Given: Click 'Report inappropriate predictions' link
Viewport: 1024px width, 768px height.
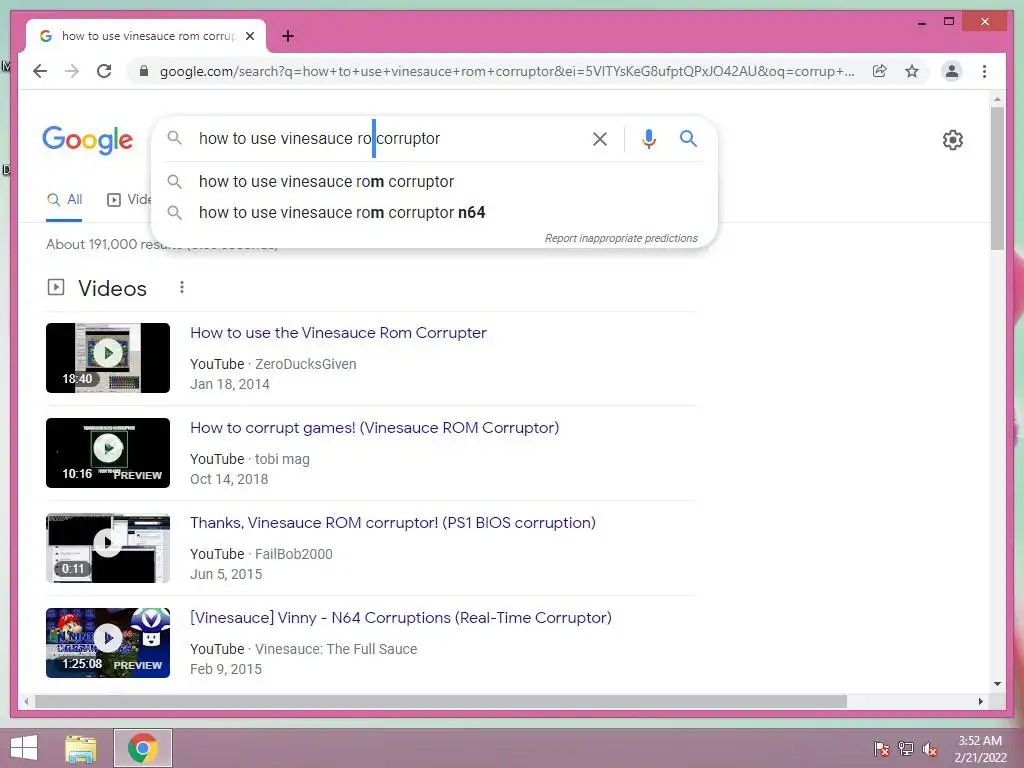Looking at the screenshot, I should 621,238.
